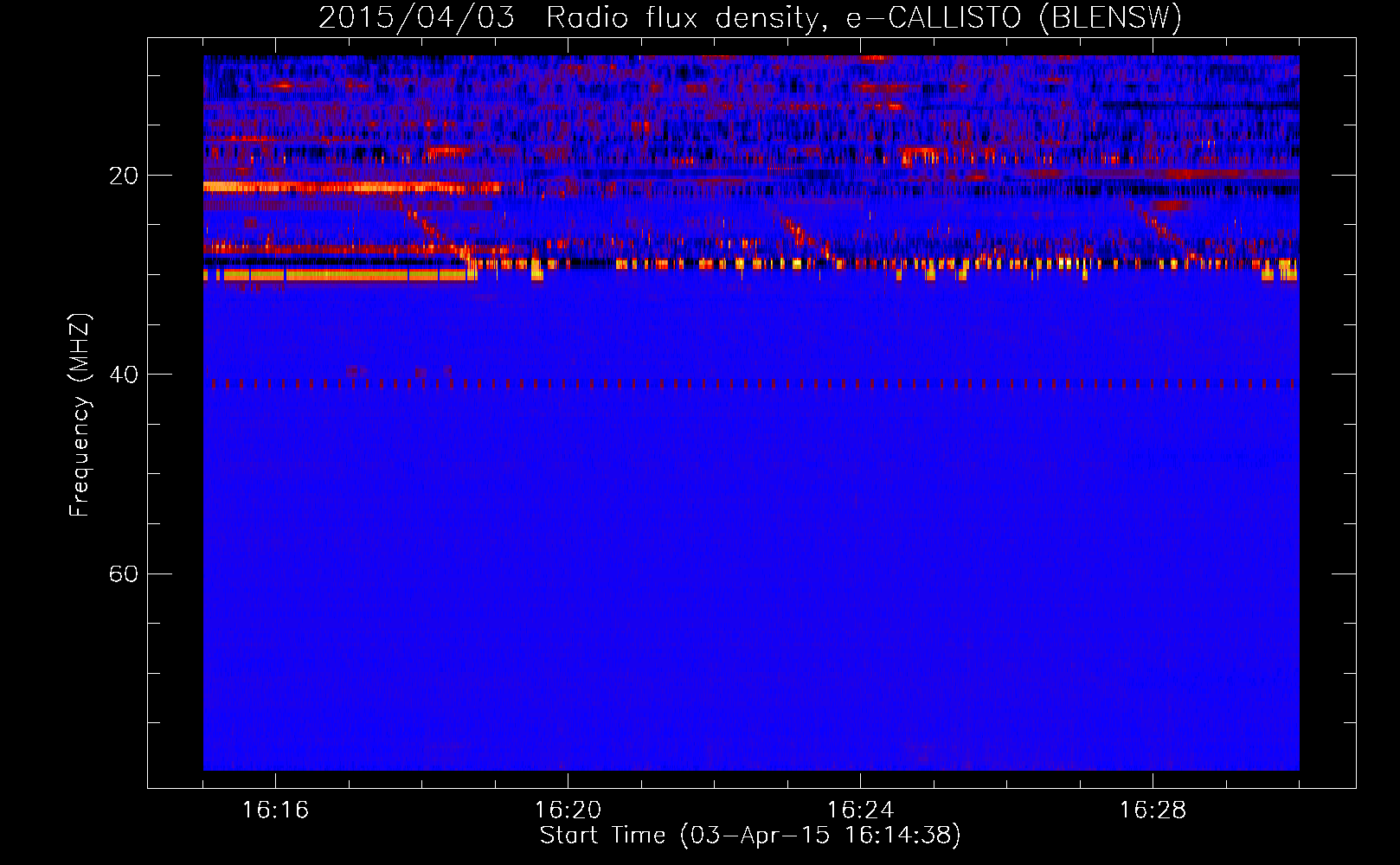1400x865 pixels.
Task: Select the 16:16 time tick label
Action: click(275, 811)
